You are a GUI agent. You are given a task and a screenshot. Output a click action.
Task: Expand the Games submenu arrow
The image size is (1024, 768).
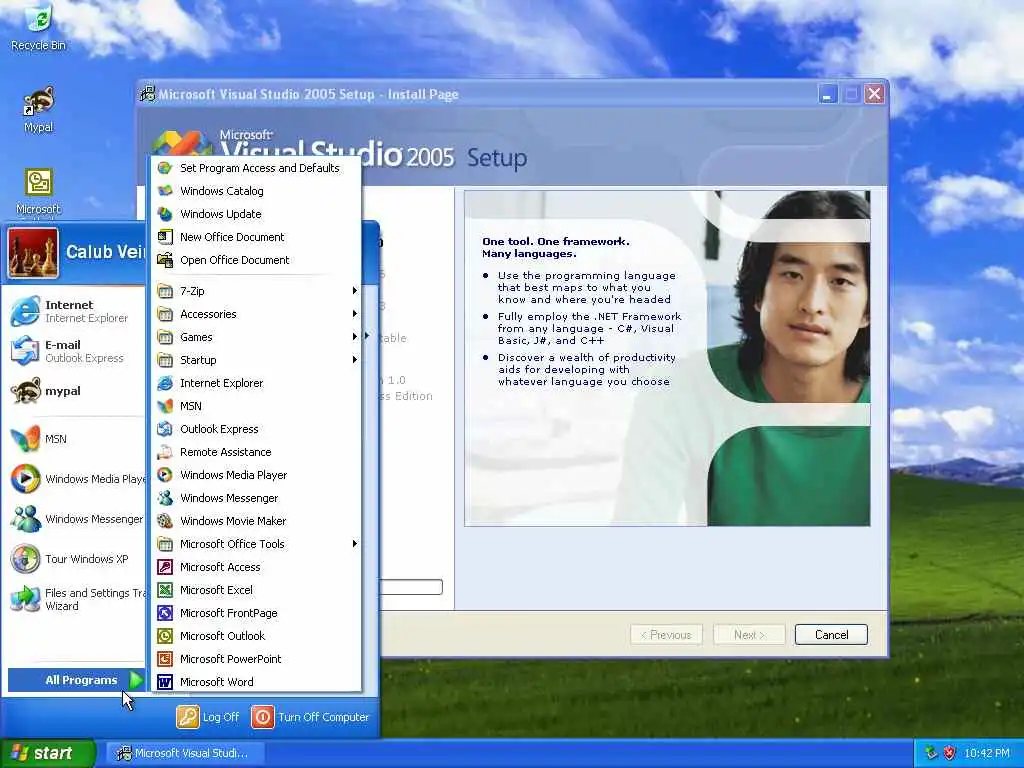point(355,336)
